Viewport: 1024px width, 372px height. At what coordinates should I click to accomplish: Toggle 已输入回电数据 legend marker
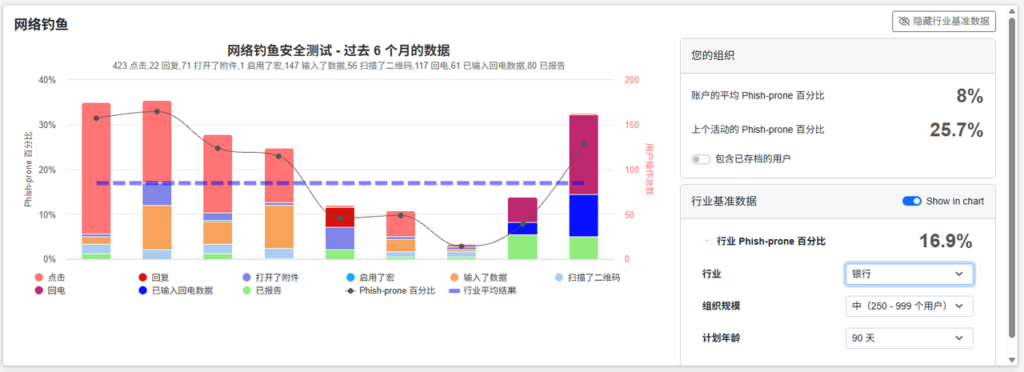point(143,290)
